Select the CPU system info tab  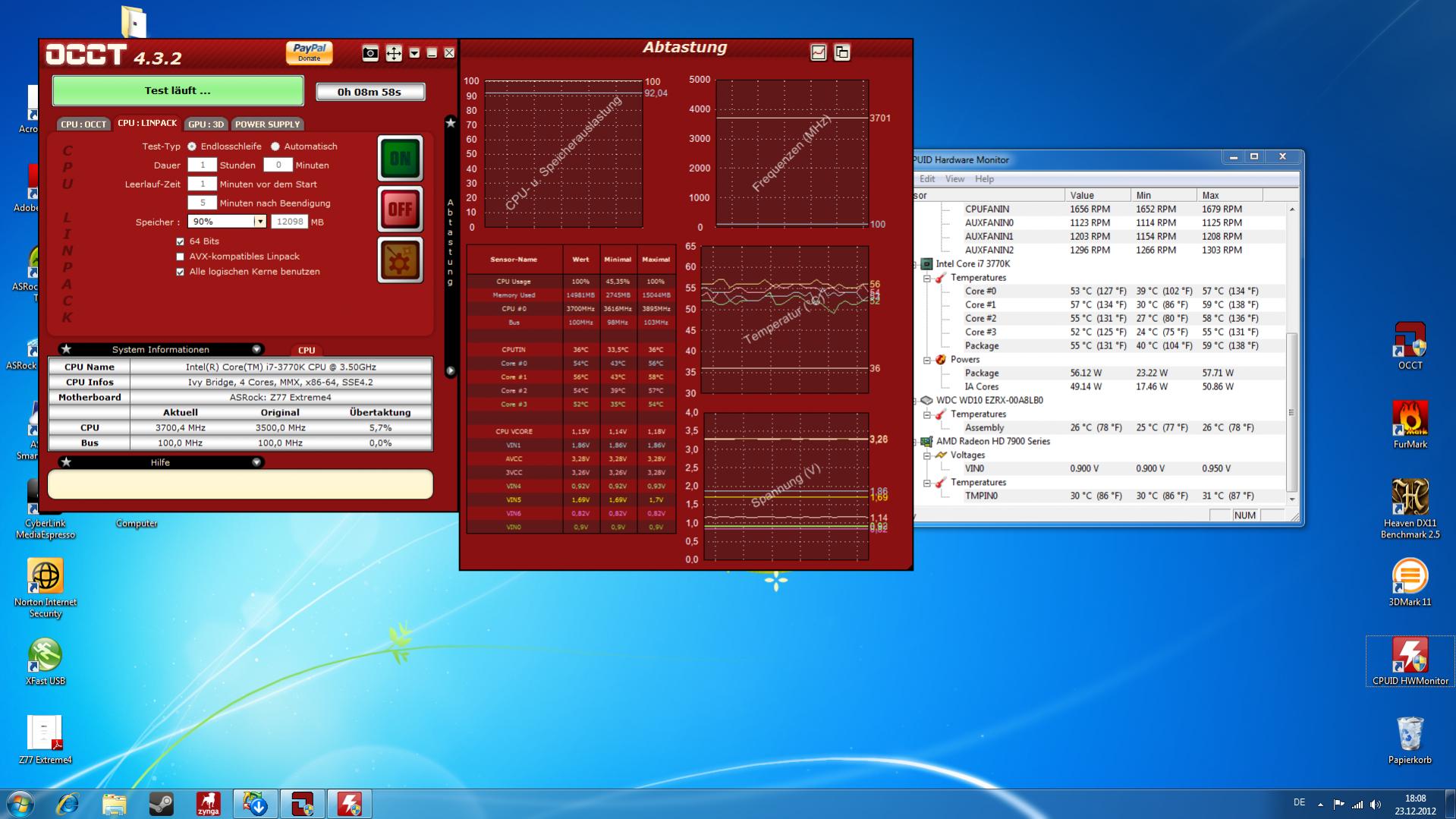307,350
